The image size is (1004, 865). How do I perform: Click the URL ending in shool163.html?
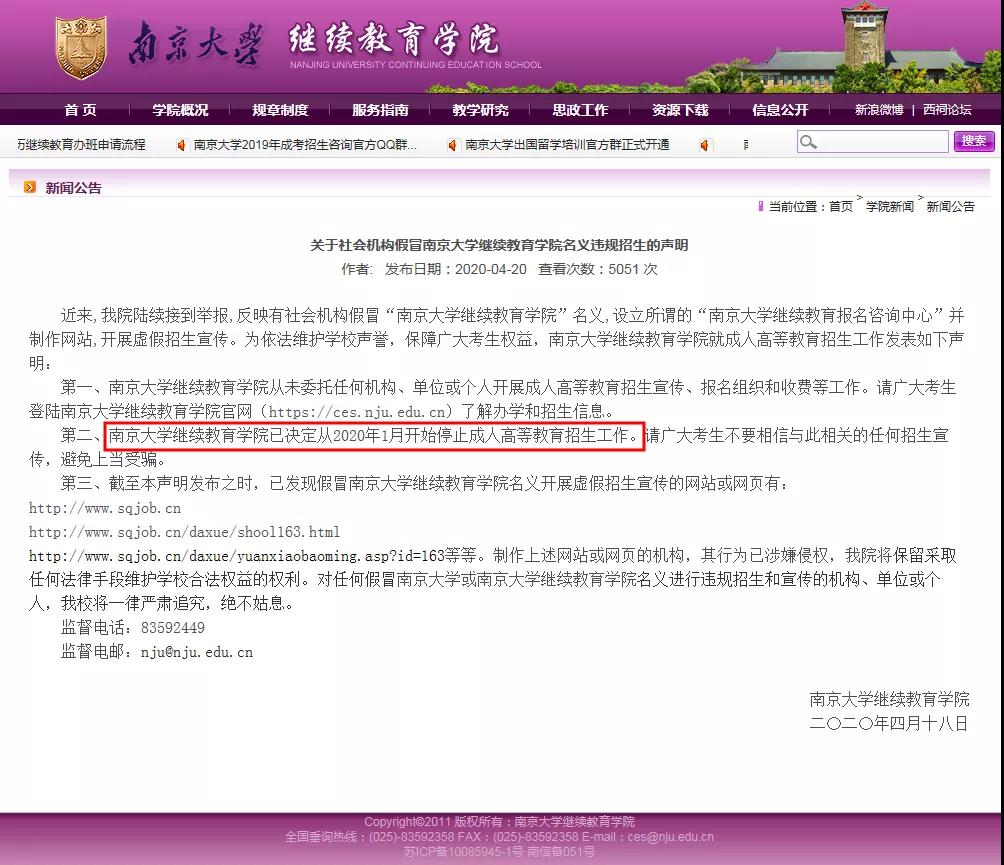tap(184, 532)
